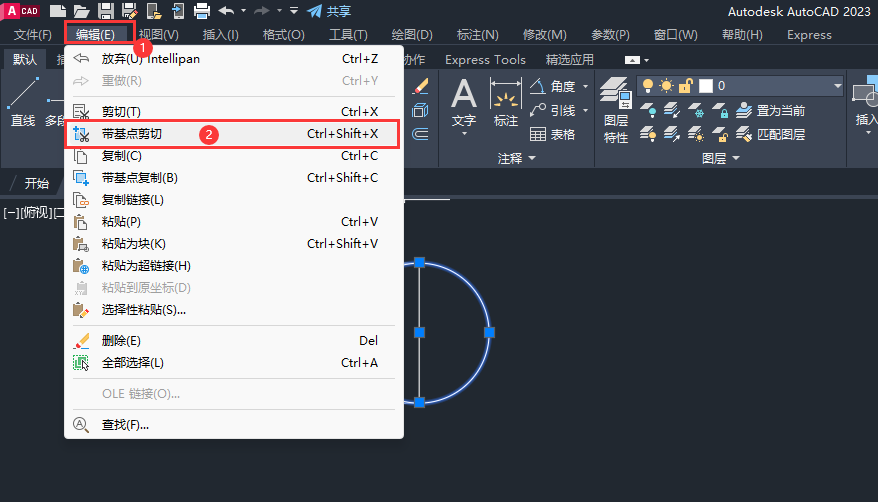This screenshot has height=502, width=878.
Task: Open 图层特性 layer properties manager
Action: pyautogui.click(x=616, y=110)
